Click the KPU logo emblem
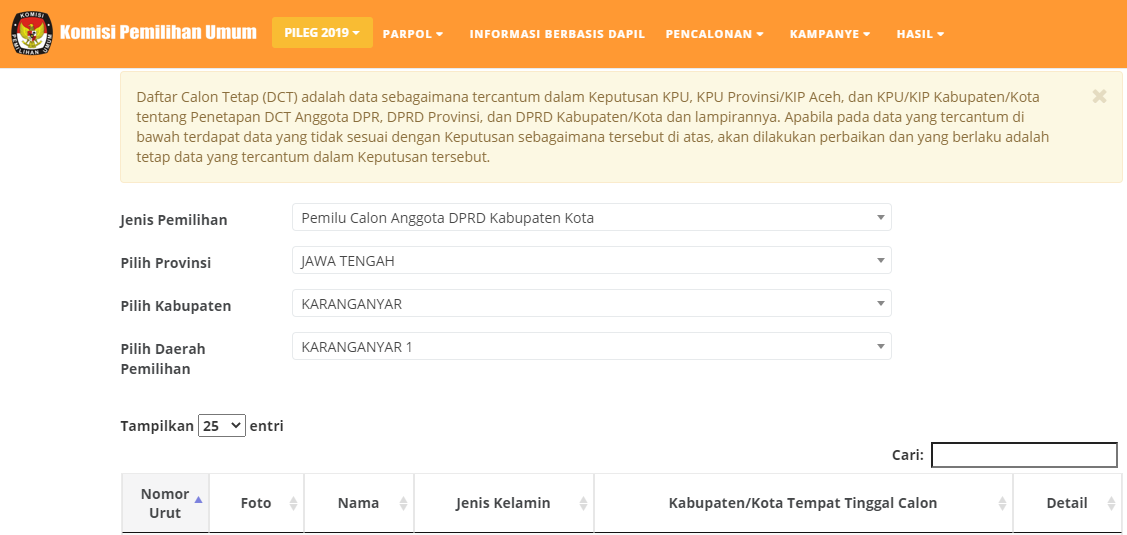This screenshot has height=535, width=1127. point(31,33)
